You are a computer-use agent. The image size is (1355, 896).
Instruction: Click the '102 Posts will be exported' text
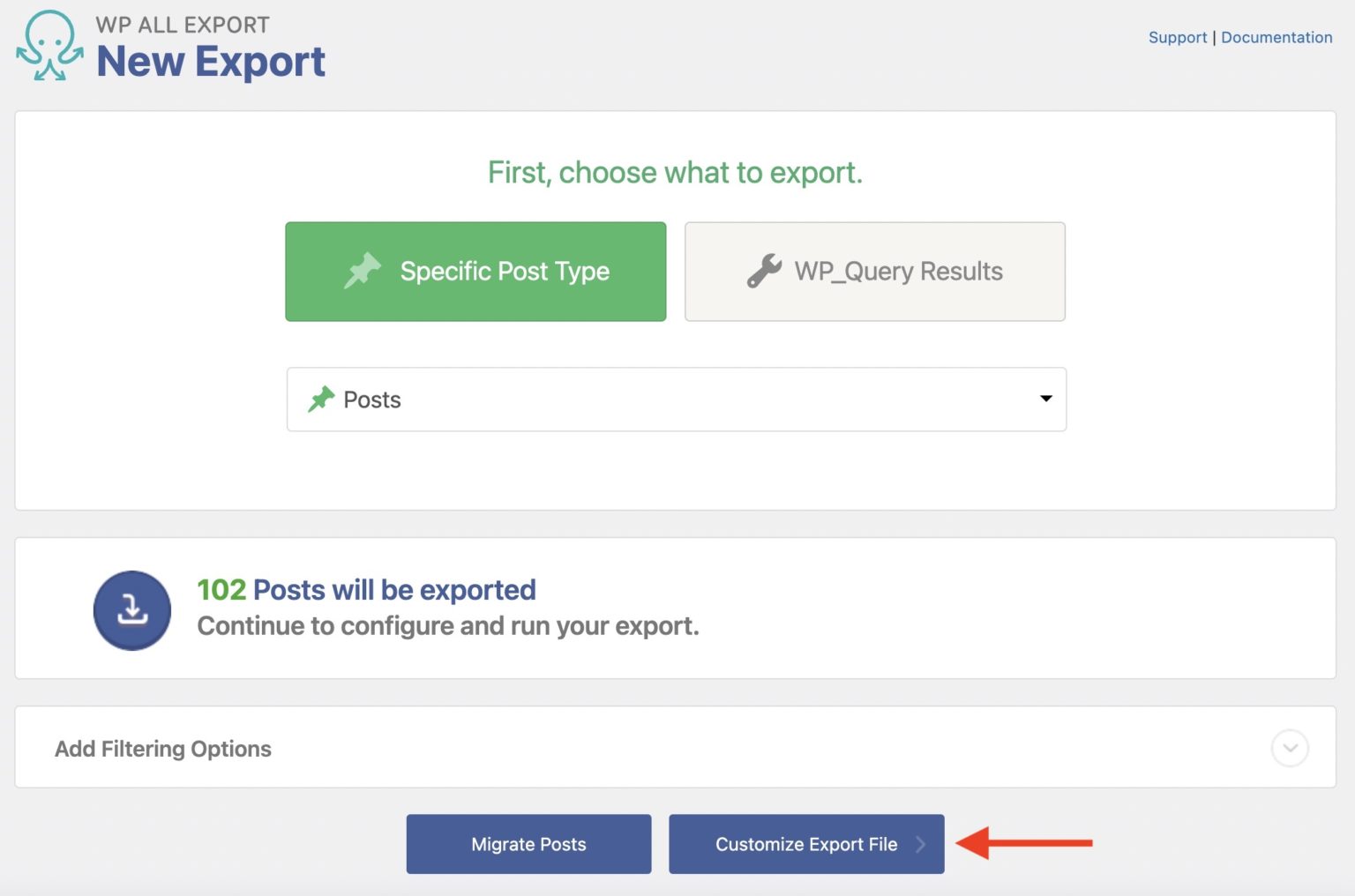(366, 589)
